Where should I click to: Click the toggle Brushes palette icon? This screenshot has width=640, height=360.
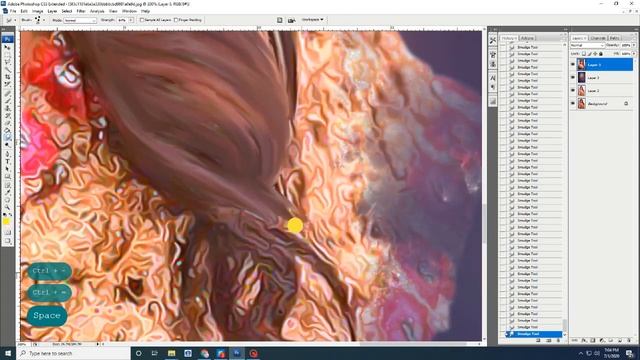click(x=280, y=20)
